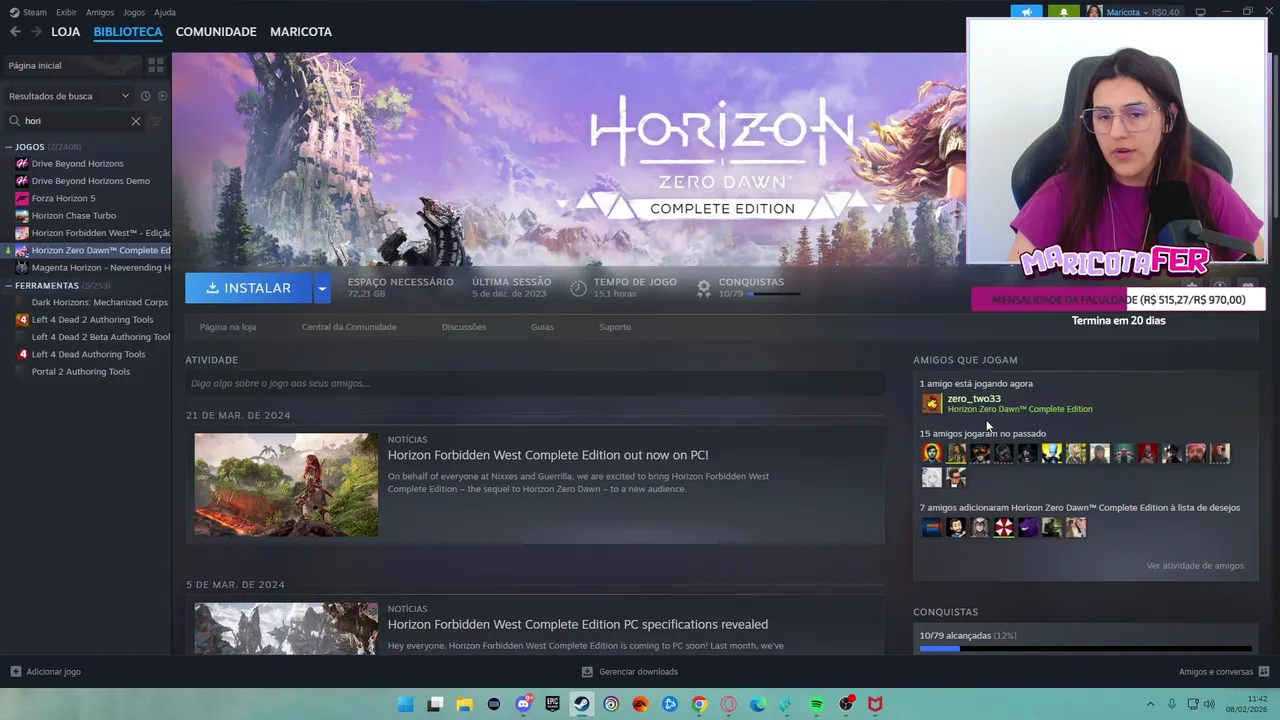The image size is (1280, 720).
Task: Open Epic Games Launcher from the taskbar
Action: [552, 704]
